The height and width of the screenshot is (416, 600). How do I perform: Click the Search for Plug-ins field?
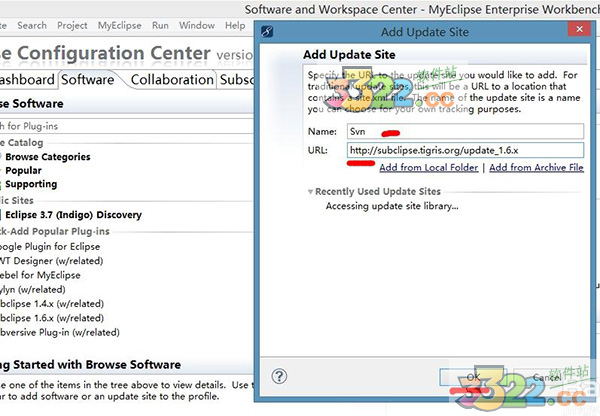[126, 126]
